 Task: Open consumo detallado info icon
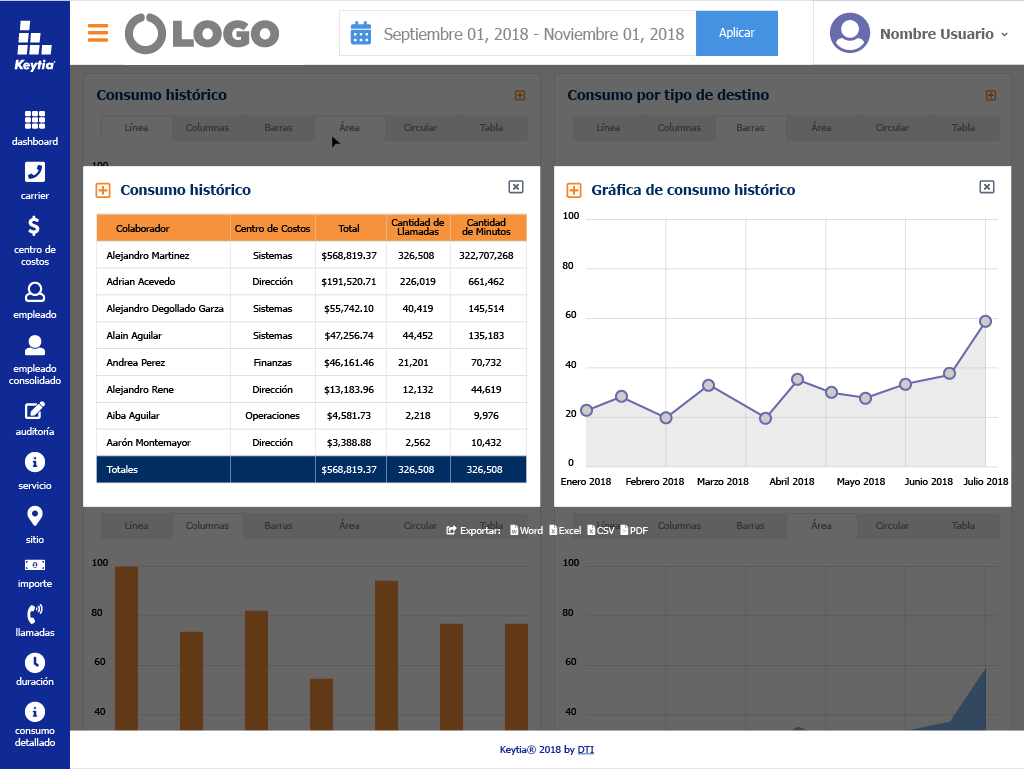[35, 712]
